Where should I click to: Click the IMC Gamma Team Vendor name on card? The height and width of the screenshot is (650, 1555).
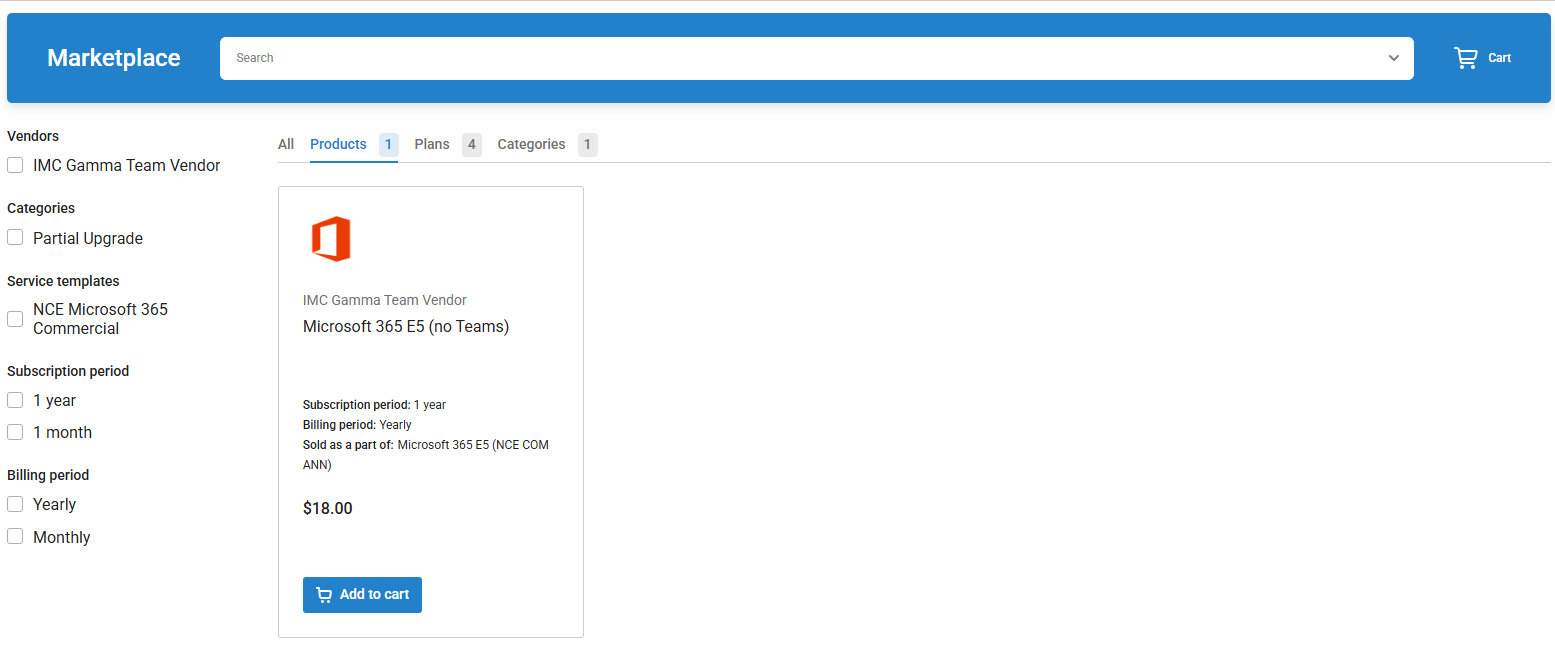385,300
